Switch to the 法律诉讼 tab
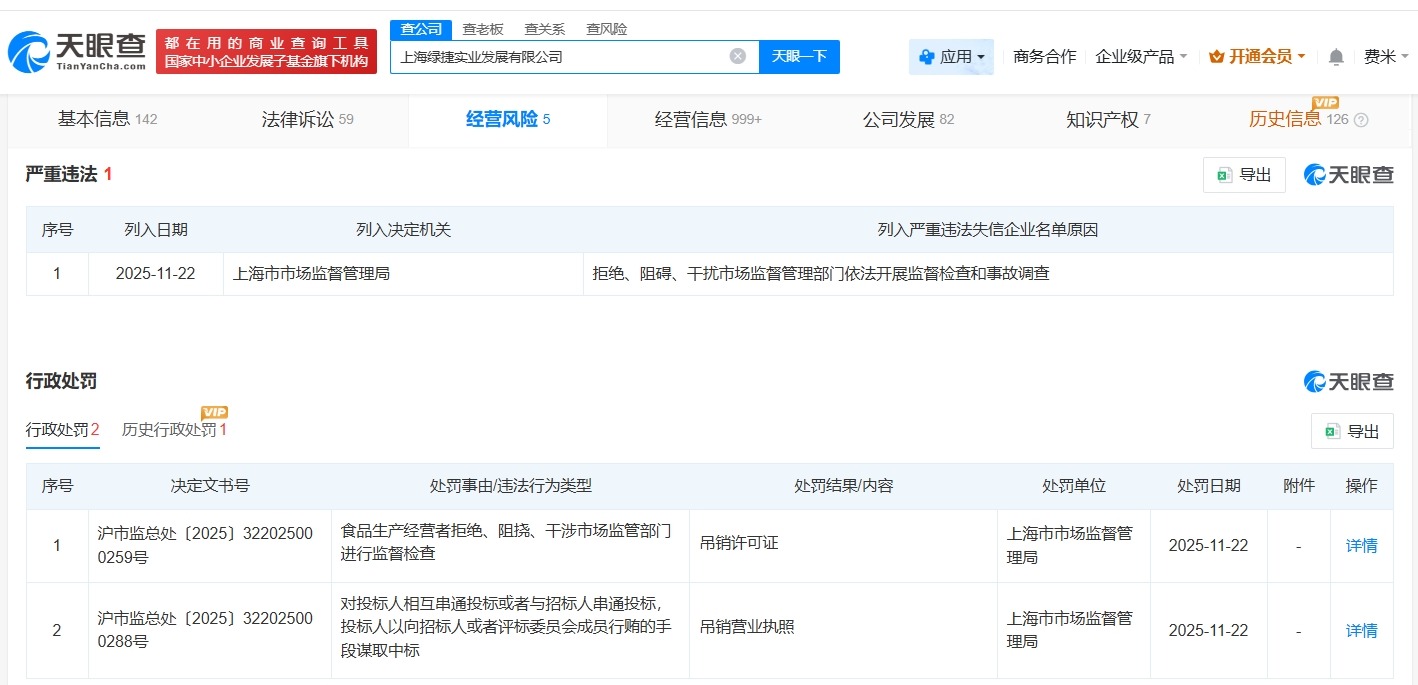Image resolution: width=1418 pixels, height=685 pixels. pyautogui.click(x=297, y=119)
